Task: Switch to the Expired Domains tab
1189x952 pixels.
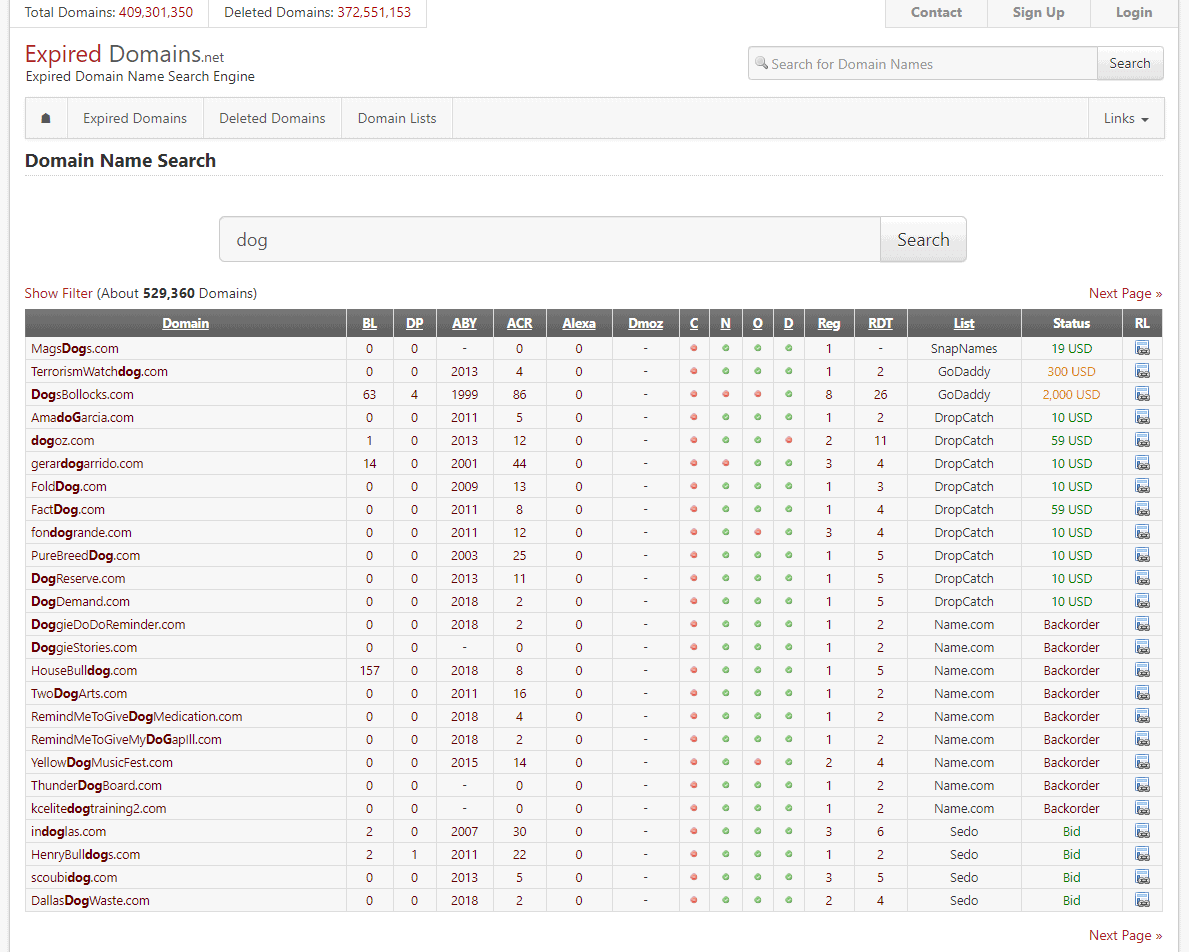Action: [135, 118]
